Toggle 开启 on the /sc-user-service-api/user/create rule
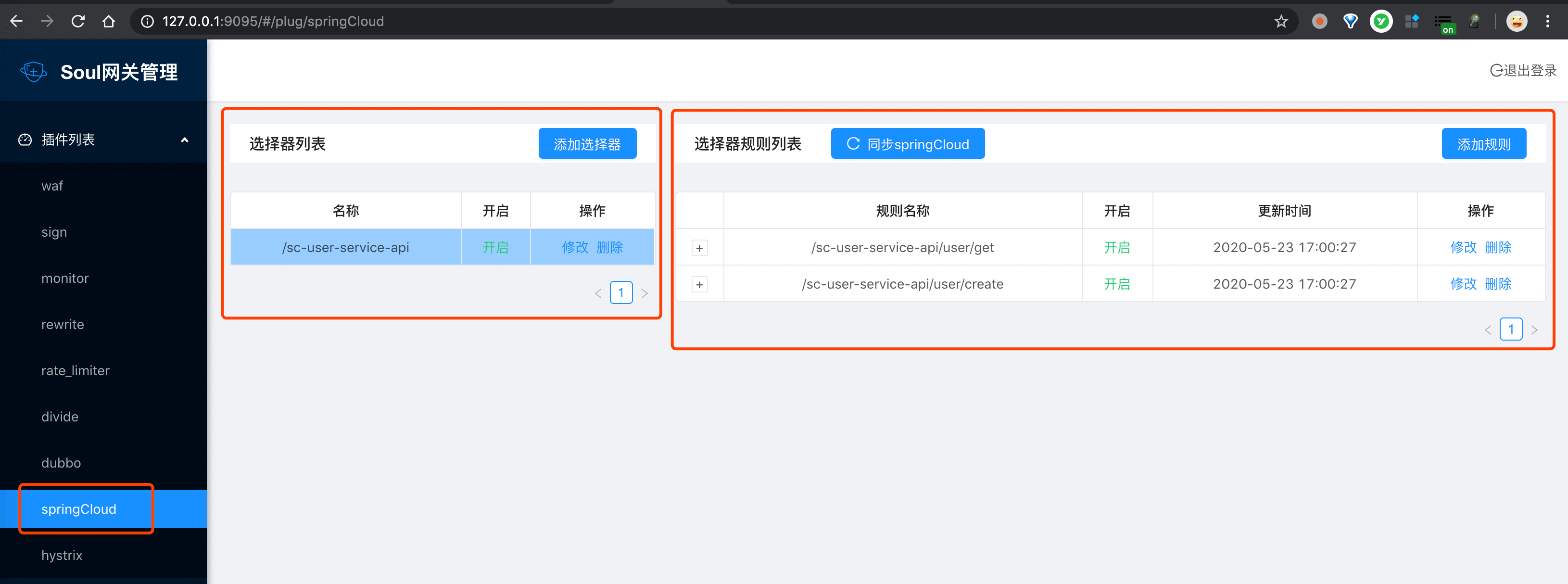The image size is (1568, 584). pyautogui.click(x=1117, y=284)
